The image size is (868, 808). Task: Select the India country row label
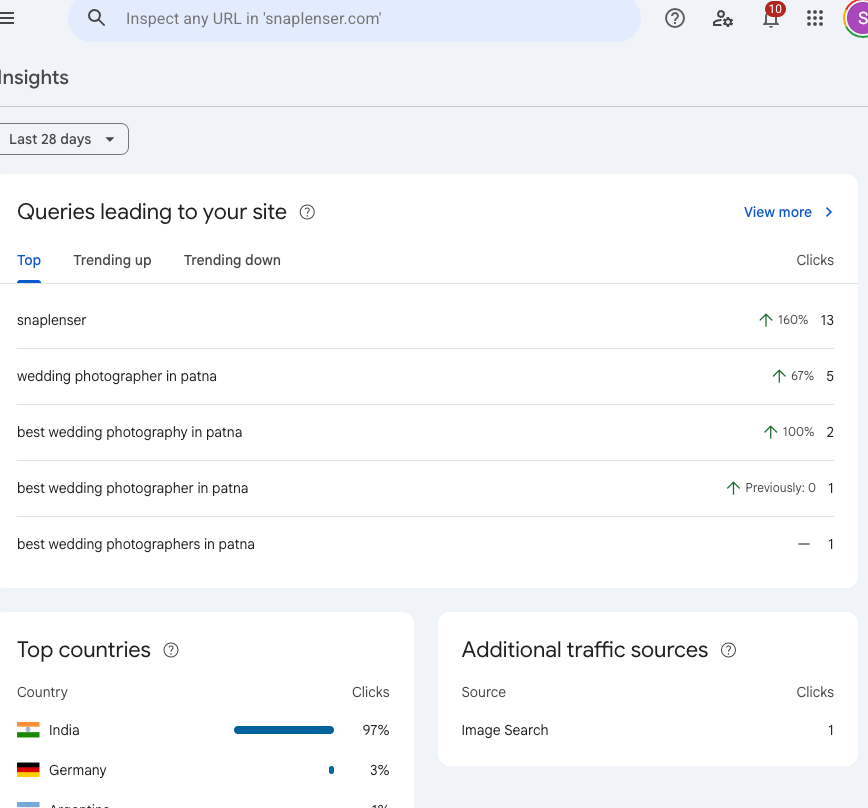tap(64, 730)
